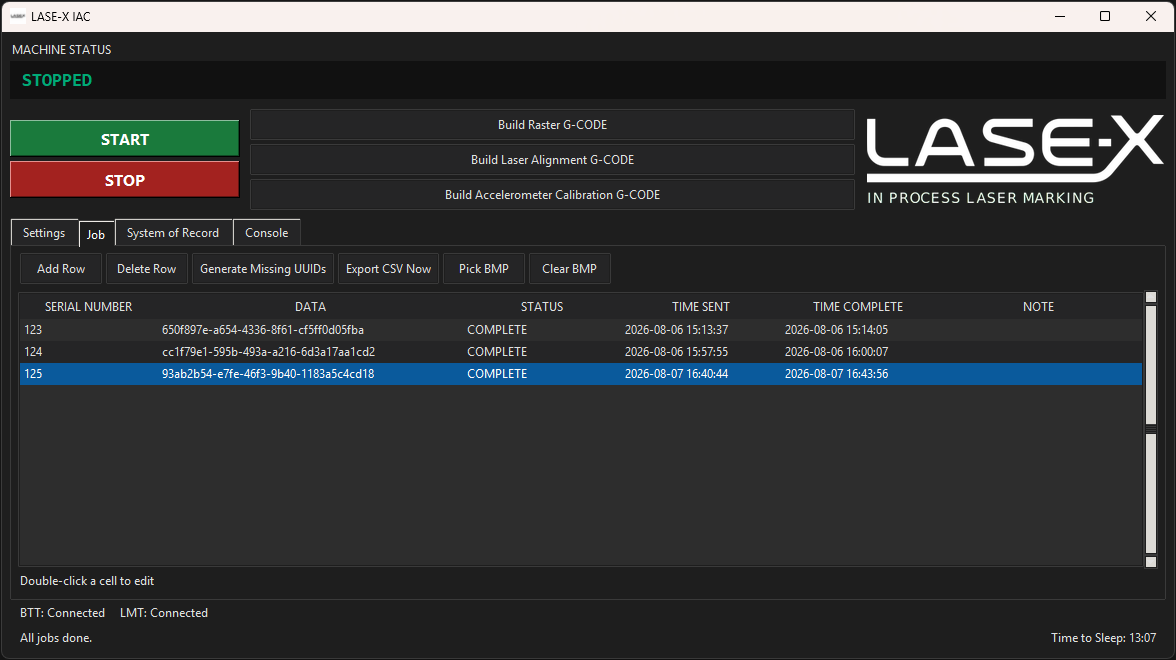Click the All jobs done message
This screenshot has height=660, width=1176.
(56, 638)
